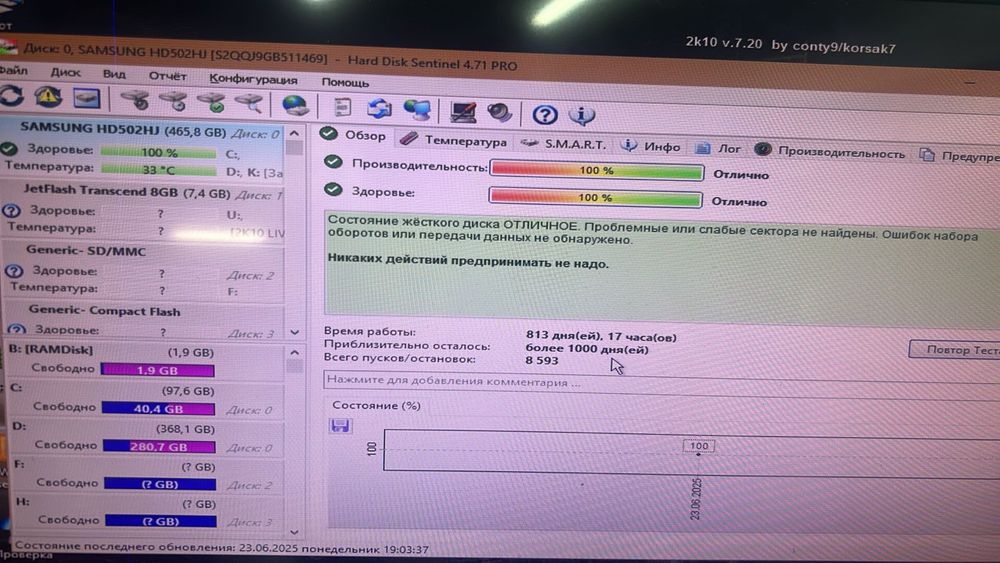Viewport: 1000px width, 563px height.
Task: Open the Инфо tab
Action: pyautogui.click(x=651, y=147)
